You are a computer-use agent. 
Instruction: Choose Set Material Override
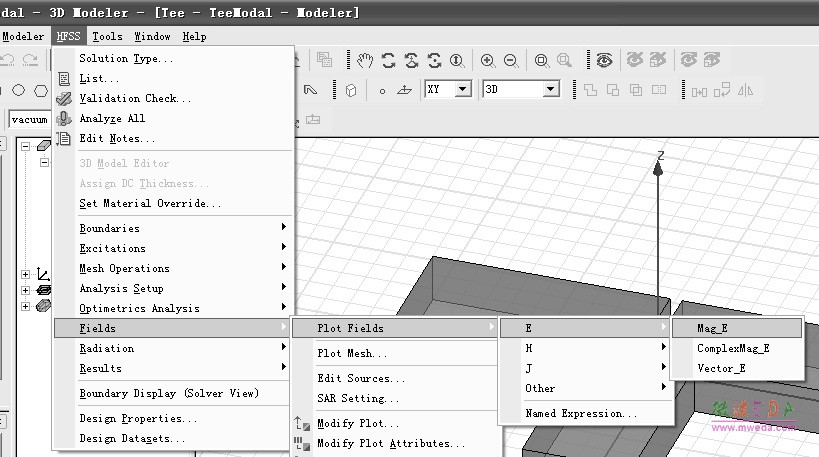click(172, 203)
